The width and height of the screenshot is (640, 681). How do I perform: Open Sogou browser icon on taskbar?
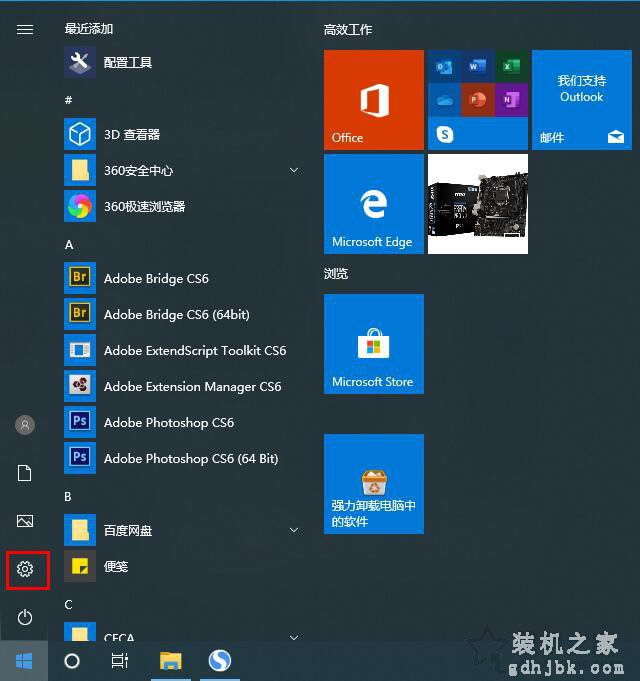click(220, 661)
